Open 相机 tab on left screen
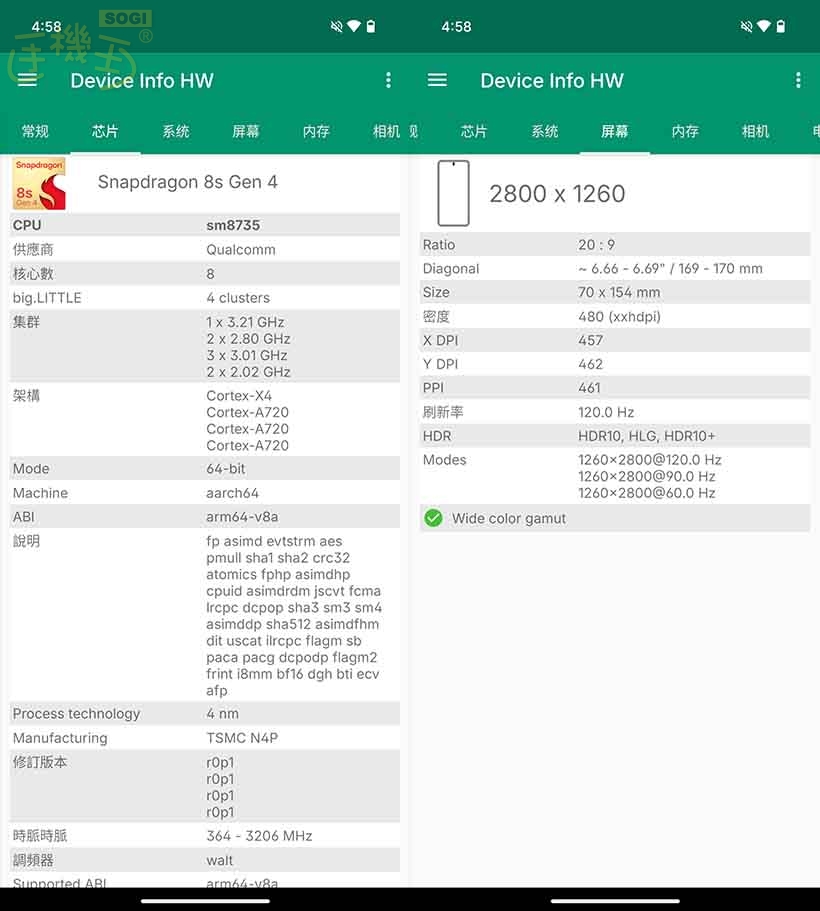 pos(386,131)
